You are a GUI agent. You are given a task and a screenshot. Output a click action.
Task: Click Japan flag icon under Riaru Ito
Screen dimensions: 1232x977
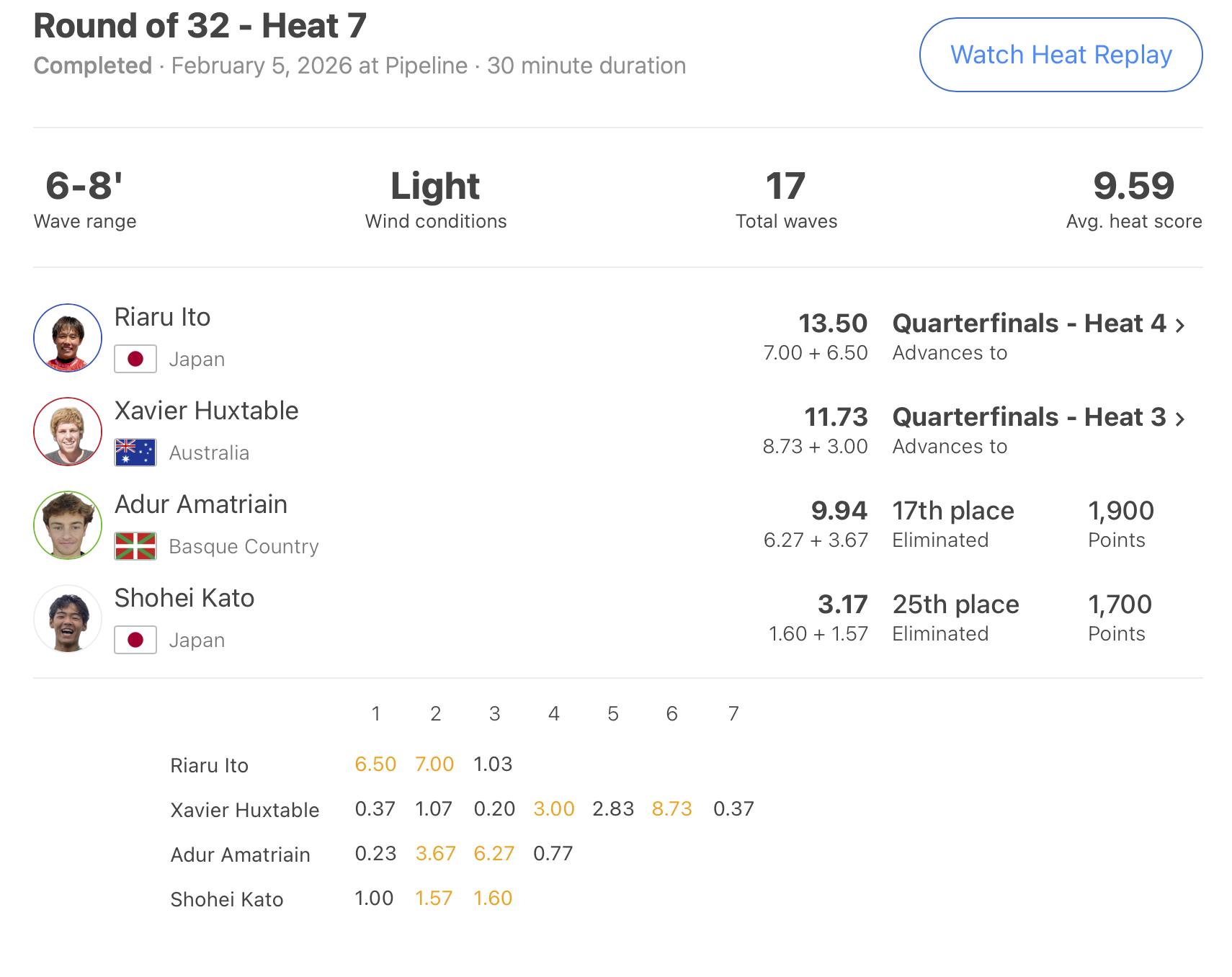coord(135,359)
